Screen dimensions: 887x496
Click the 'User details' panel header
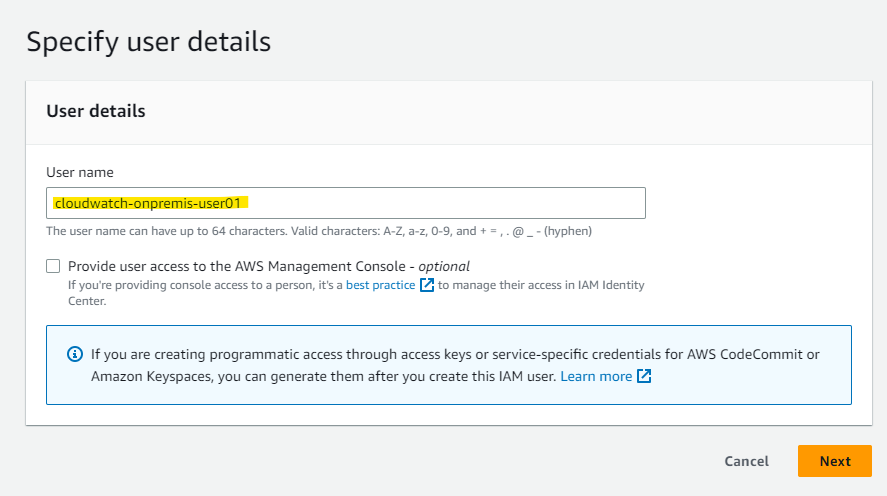tap(96, 111)
